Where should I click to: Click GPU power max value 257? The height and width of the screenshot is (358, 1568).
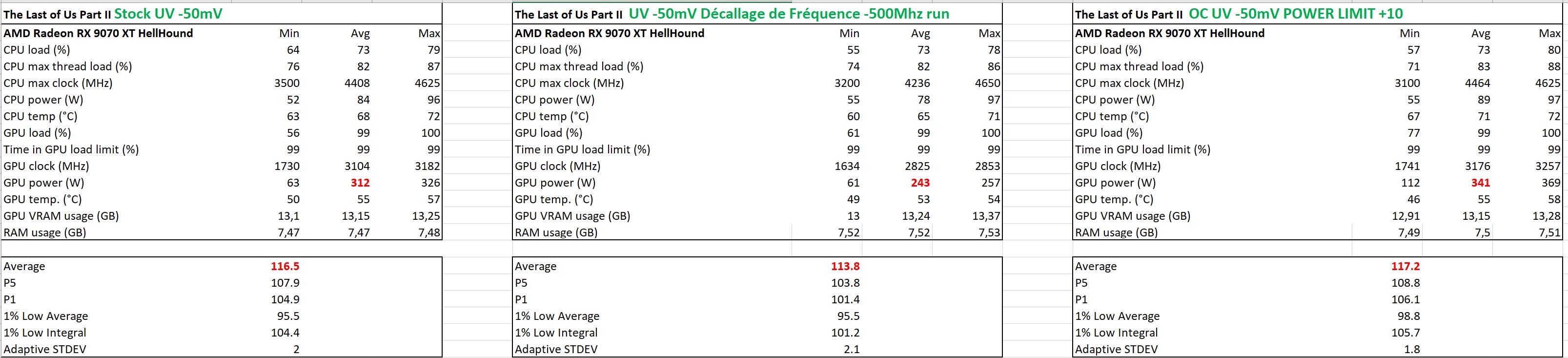pos(991,183)
